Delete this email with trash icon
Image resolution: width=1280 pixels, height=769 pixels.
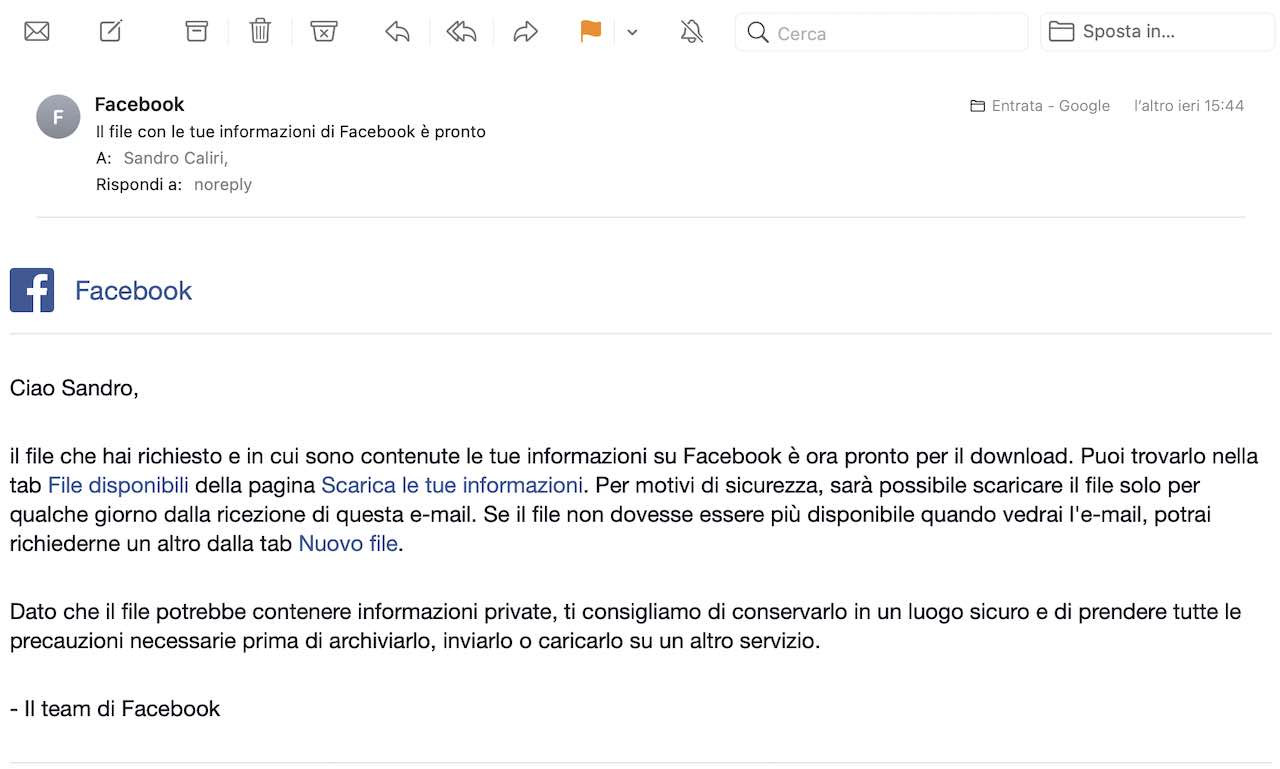pyautogui.click(x=260, y=32)
